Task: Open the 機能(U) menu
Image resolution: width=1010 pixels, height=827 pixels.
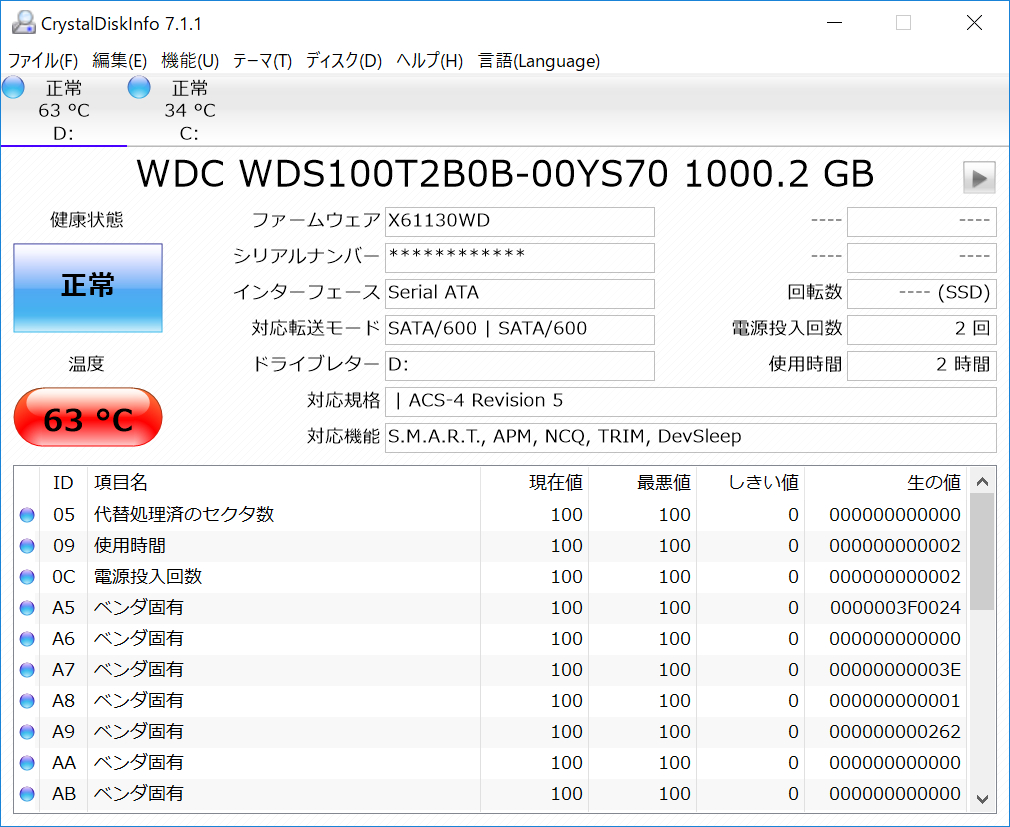Action: (190, 61)
